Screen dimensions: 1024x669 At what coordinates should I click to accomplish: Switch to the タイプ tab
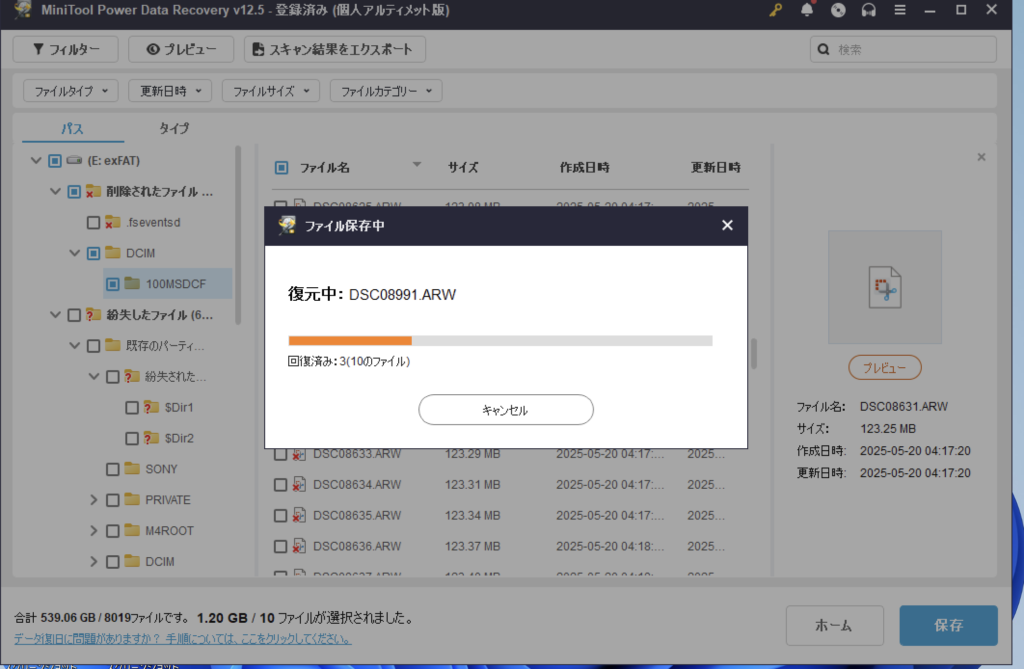(174, 128)
